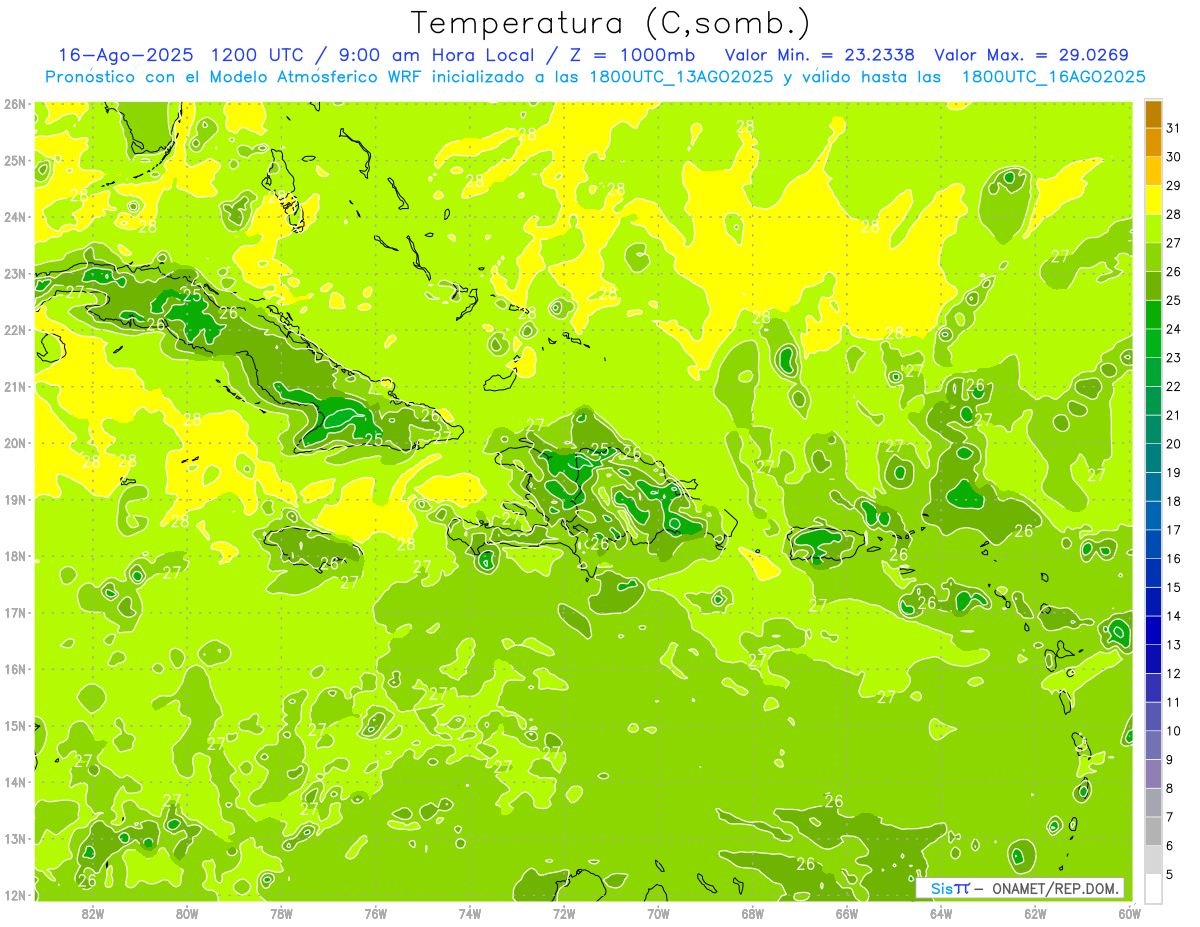Click the 14N latitude axis label
Image resolution: width=1200 pixels, height=927 pixels.
(15, 782)
